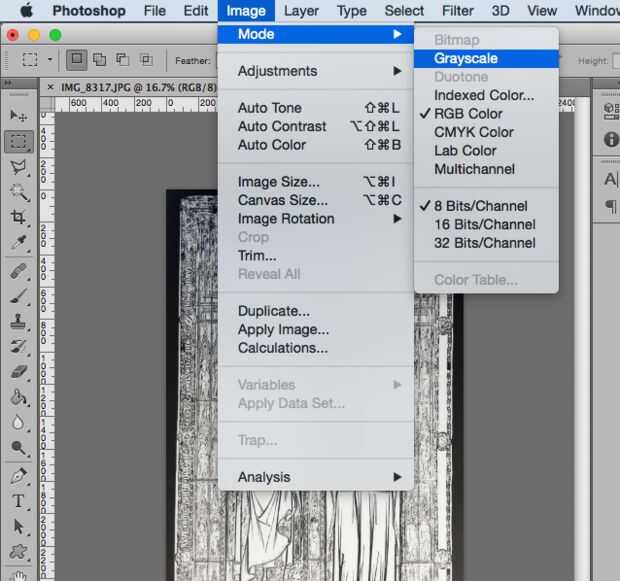Screen dimensions: 620x581
Task: Click Auto Contrast command
Action: [316, 127]
